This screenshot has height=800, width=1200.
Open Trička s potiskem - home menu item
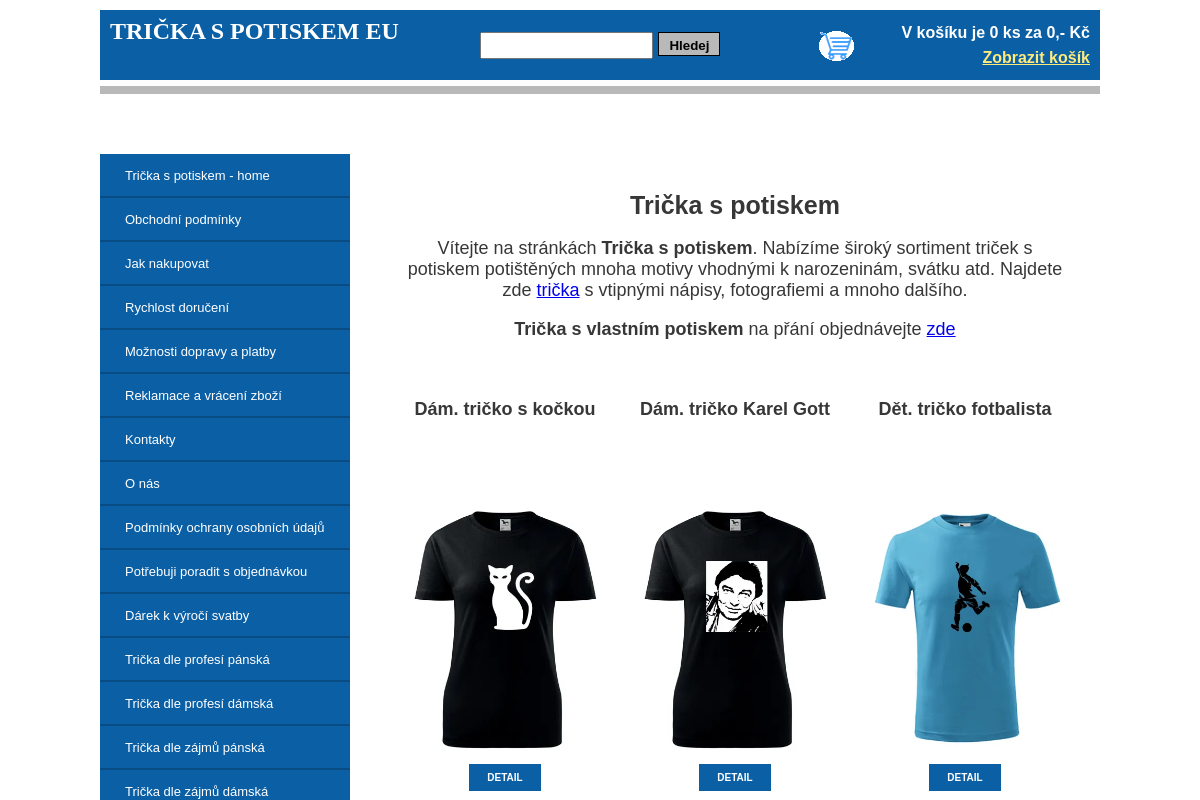point(225,175)
